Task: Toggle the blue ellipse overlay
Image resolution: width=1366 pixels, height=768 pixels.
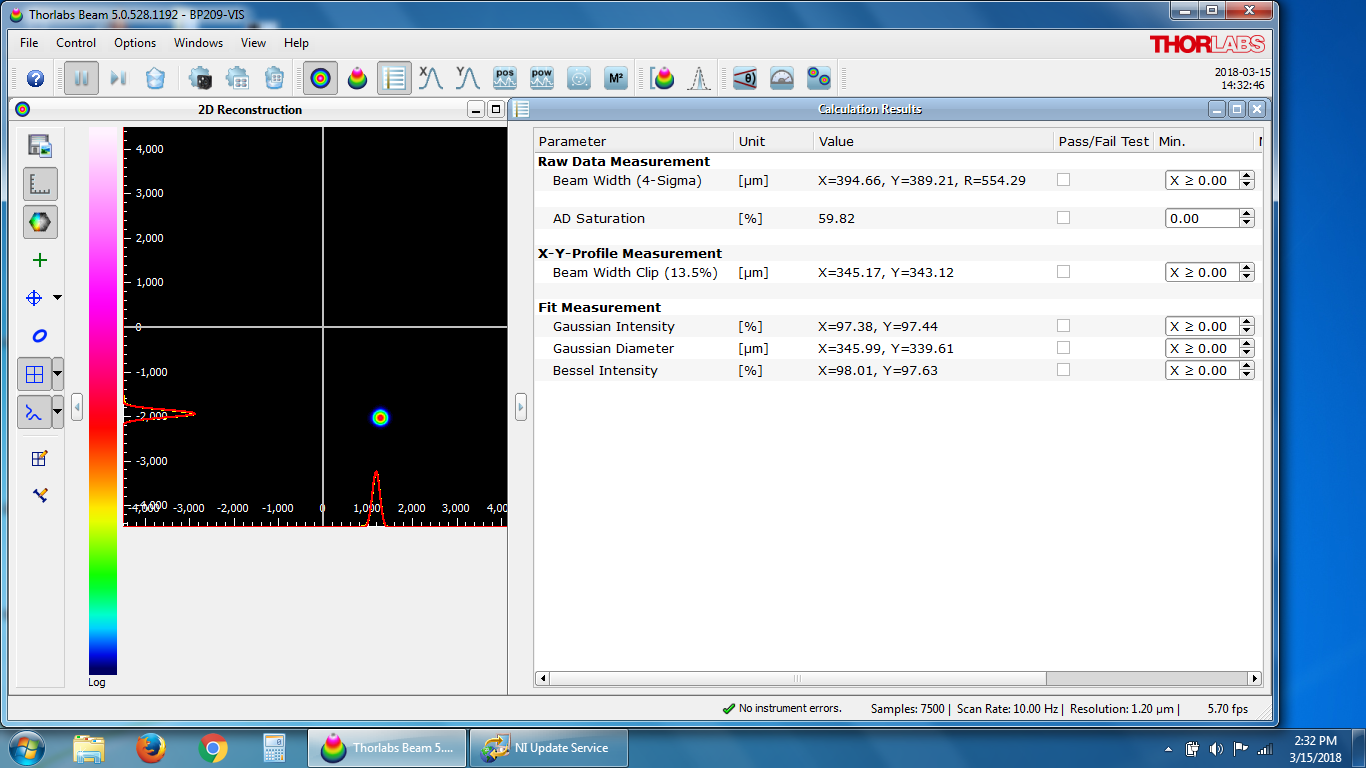Action: tap(40, 336)
